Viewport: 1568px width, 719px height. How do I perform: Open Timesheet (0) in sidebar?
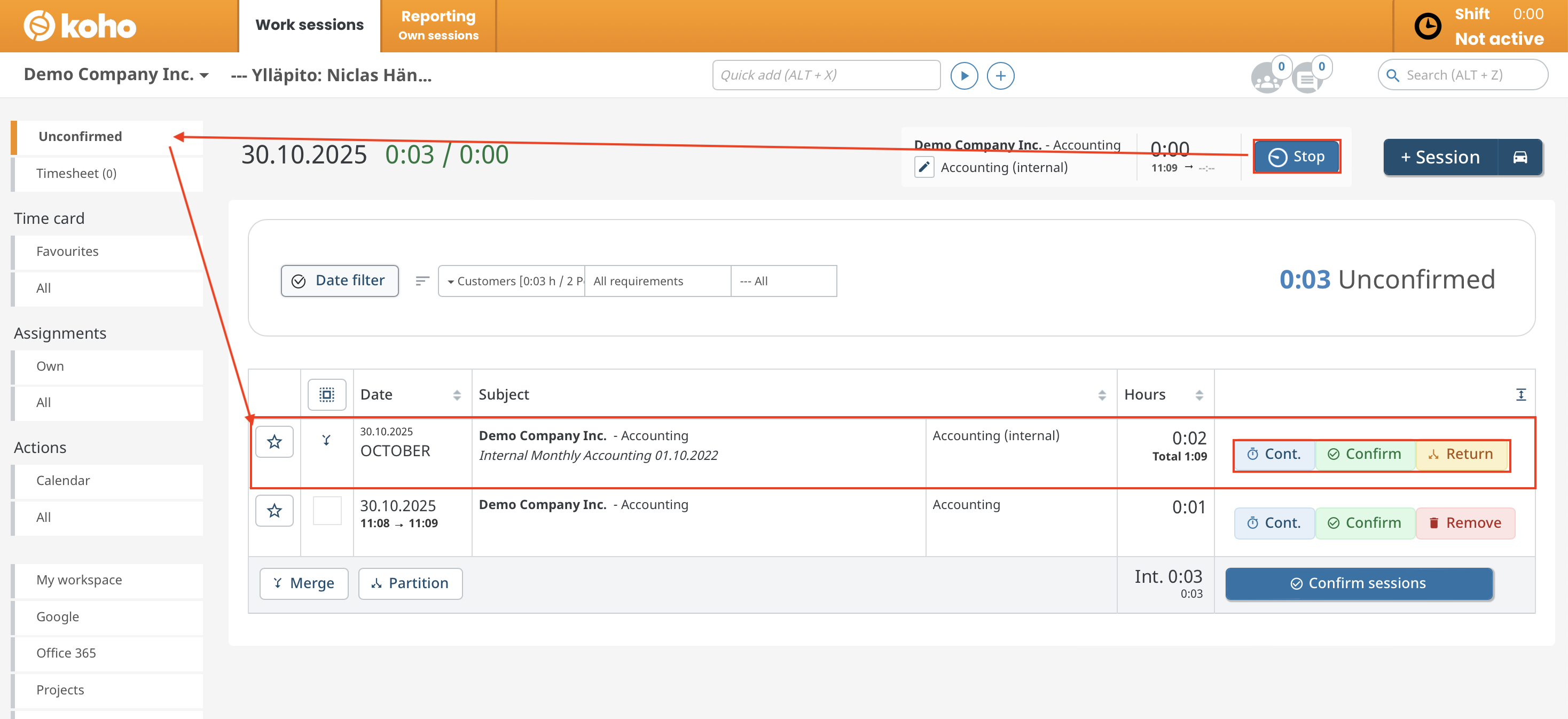click(x=76, y=174)
